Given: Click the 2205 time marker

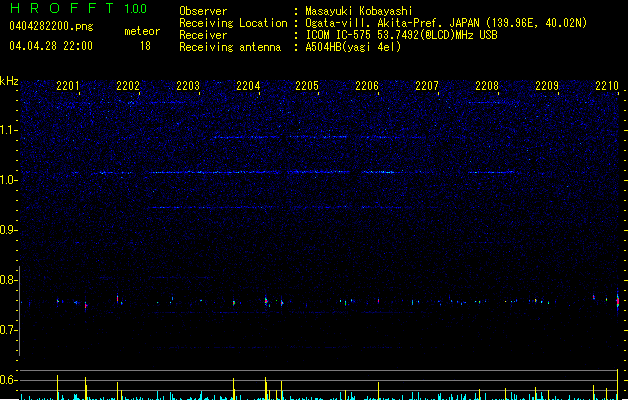Looking at the screenshot, I should point(307,85).
